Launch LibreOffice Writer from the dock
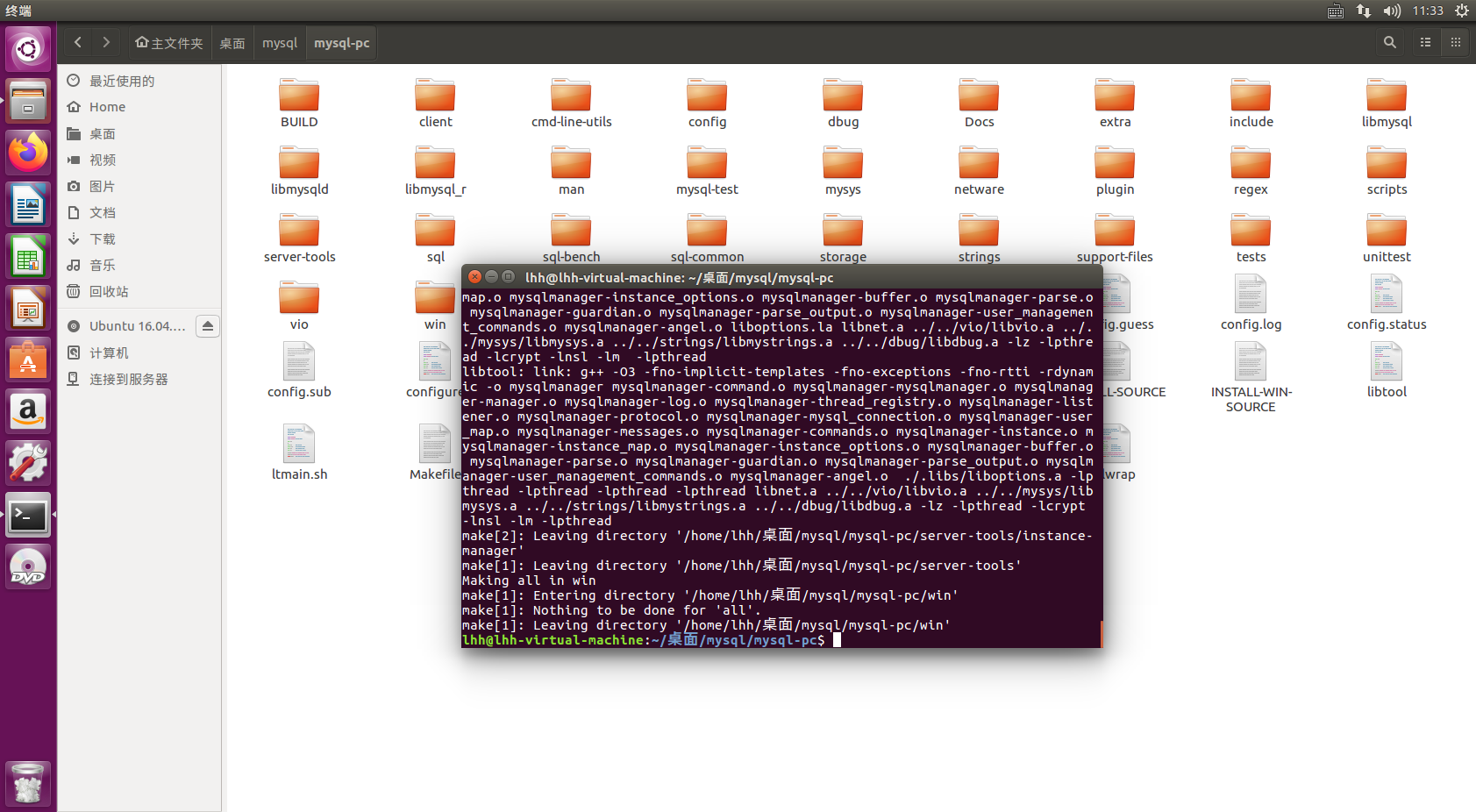Viewport: 1476px width, 812px height. (28, 204)
